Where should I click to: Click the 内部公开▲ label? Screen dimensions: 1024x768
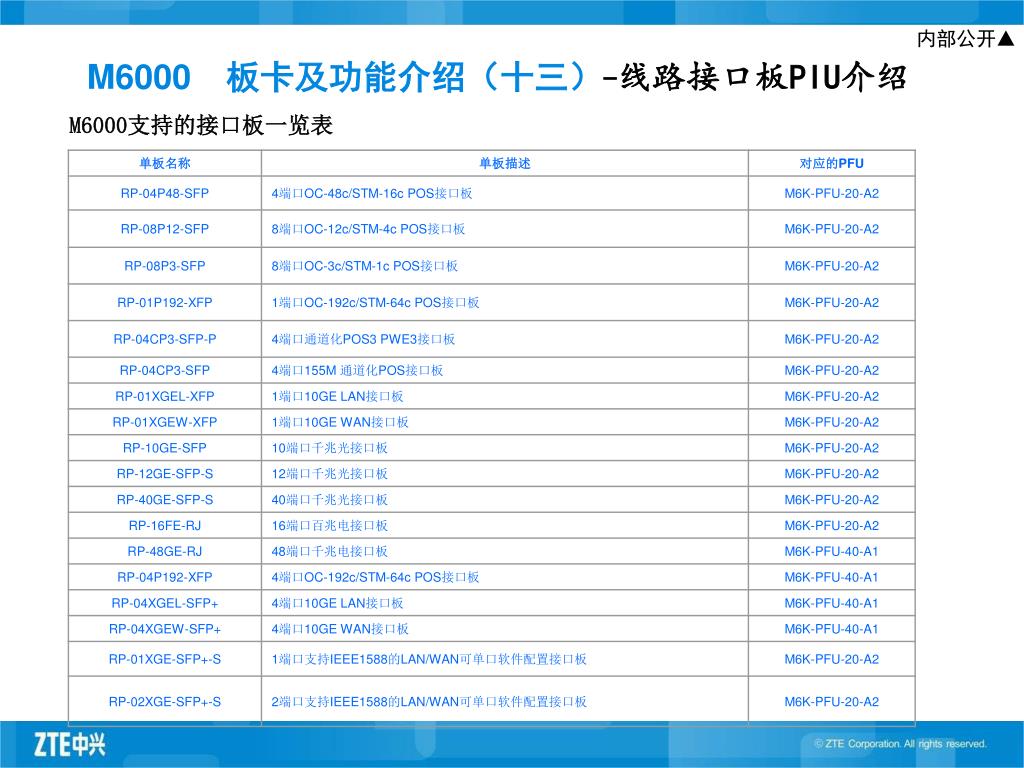pyautogui.click(x=966, y=39)
